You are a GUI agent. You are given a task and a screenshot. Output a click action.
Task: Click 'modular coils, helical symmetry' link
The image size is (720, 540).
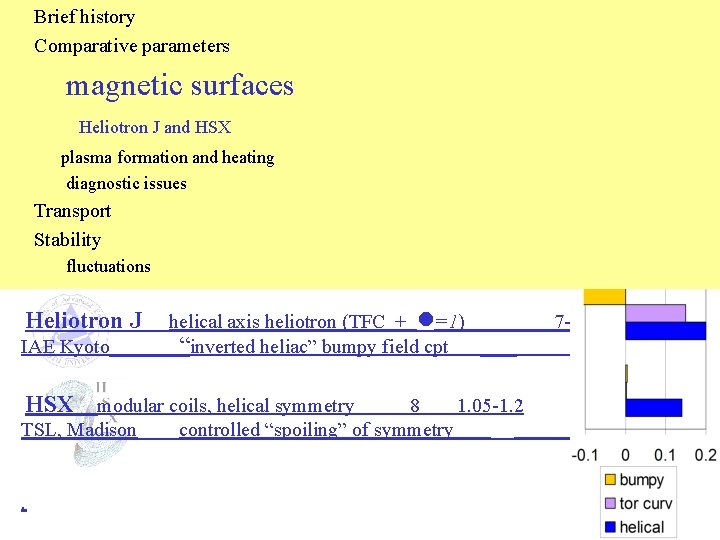225,405
